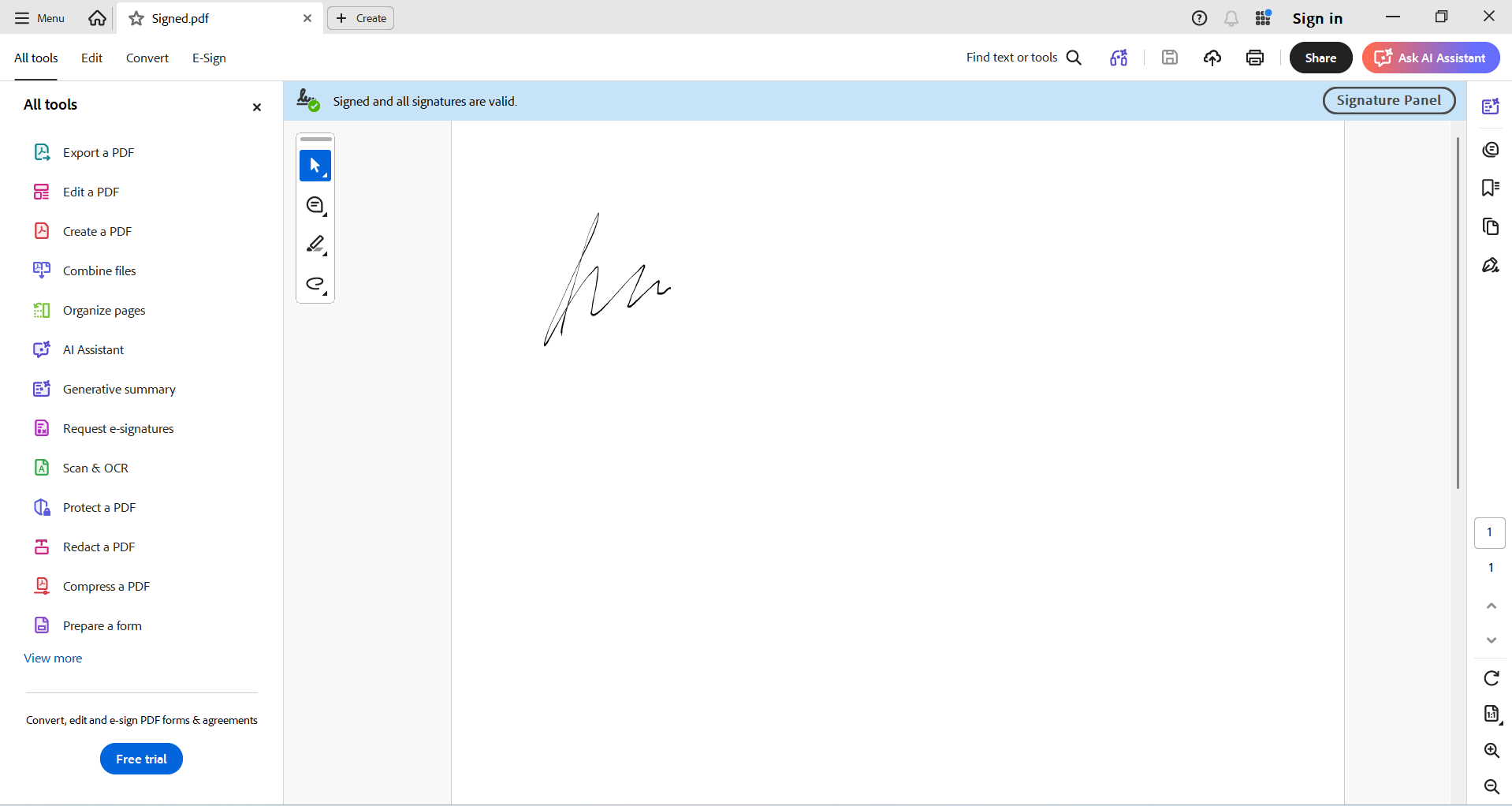Select the Selection tool in quick tools

[315, 166]
